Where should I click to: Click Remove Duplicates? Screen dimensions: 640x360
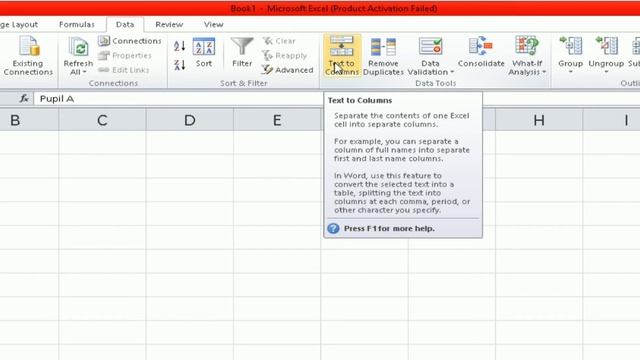(x=383, y=56)
